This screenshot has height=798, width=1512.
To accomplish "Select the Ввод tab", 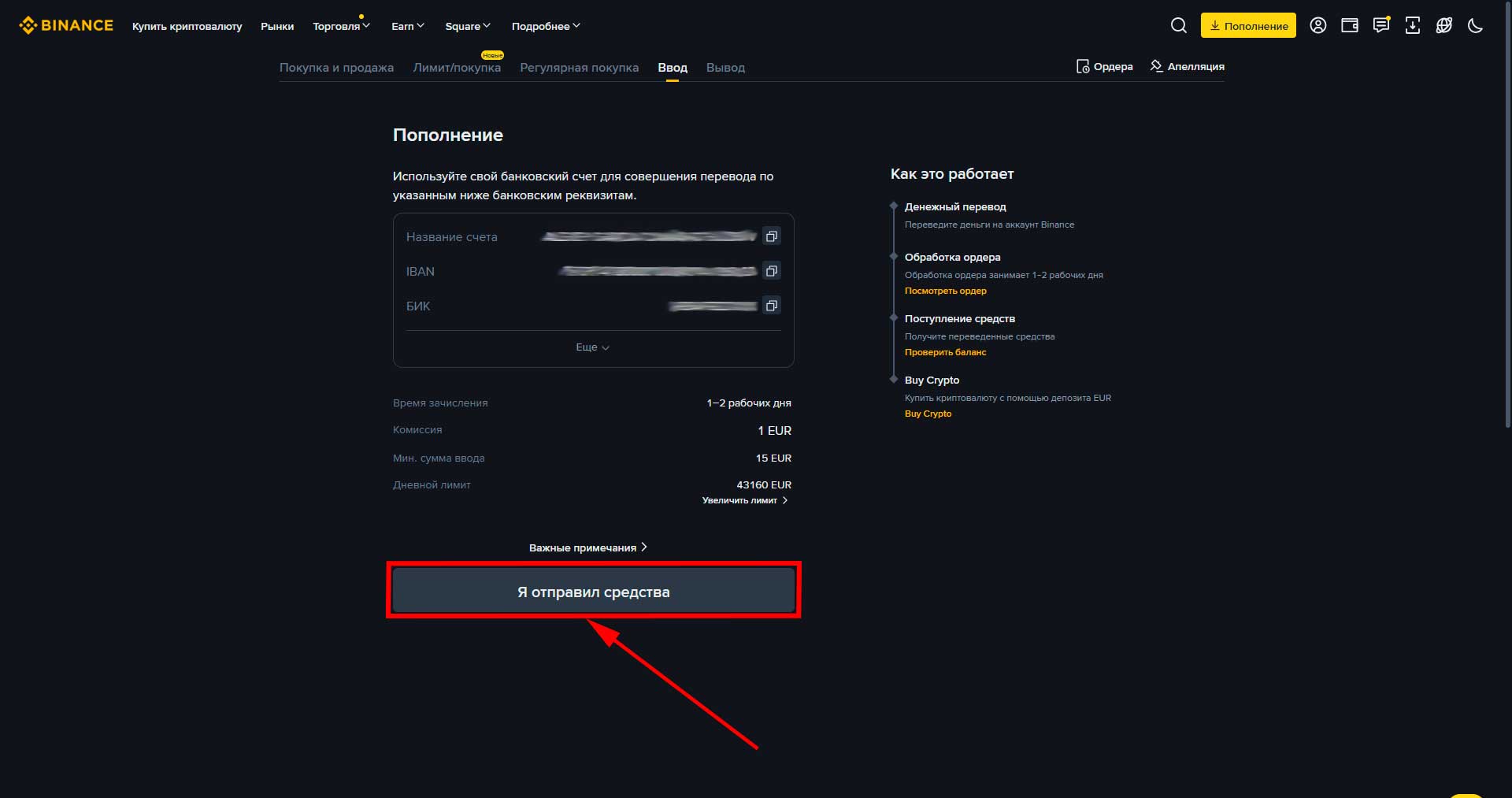I will pos(673,68).
